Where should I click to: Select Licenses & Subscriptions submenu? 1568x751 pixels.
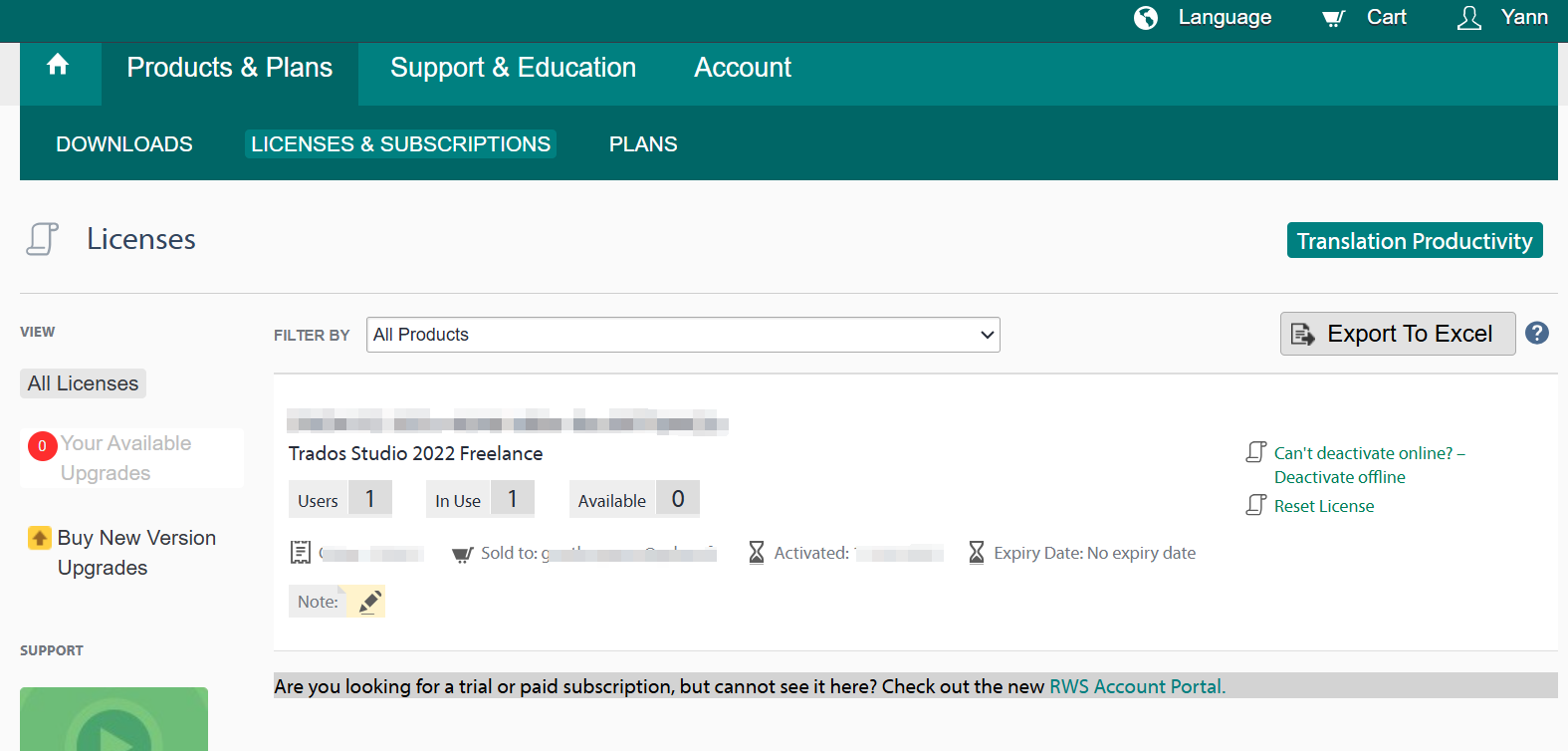400,144
